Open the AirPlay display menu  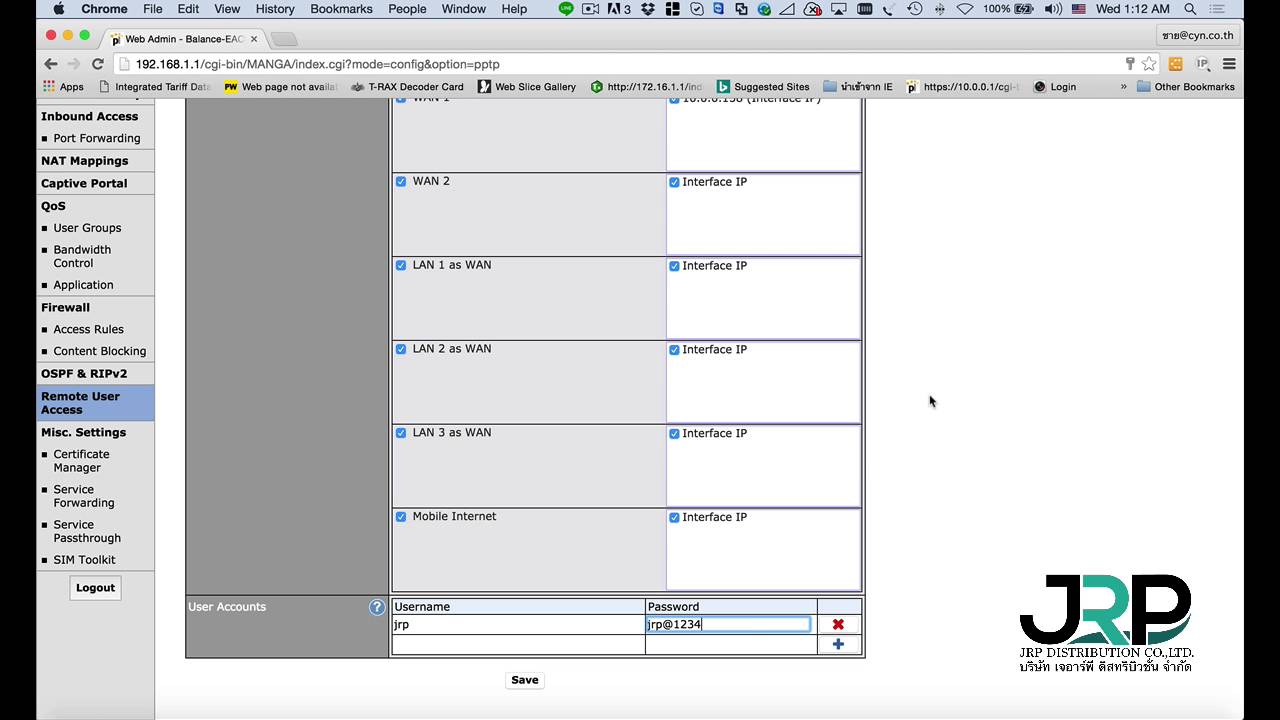point(838,9)
